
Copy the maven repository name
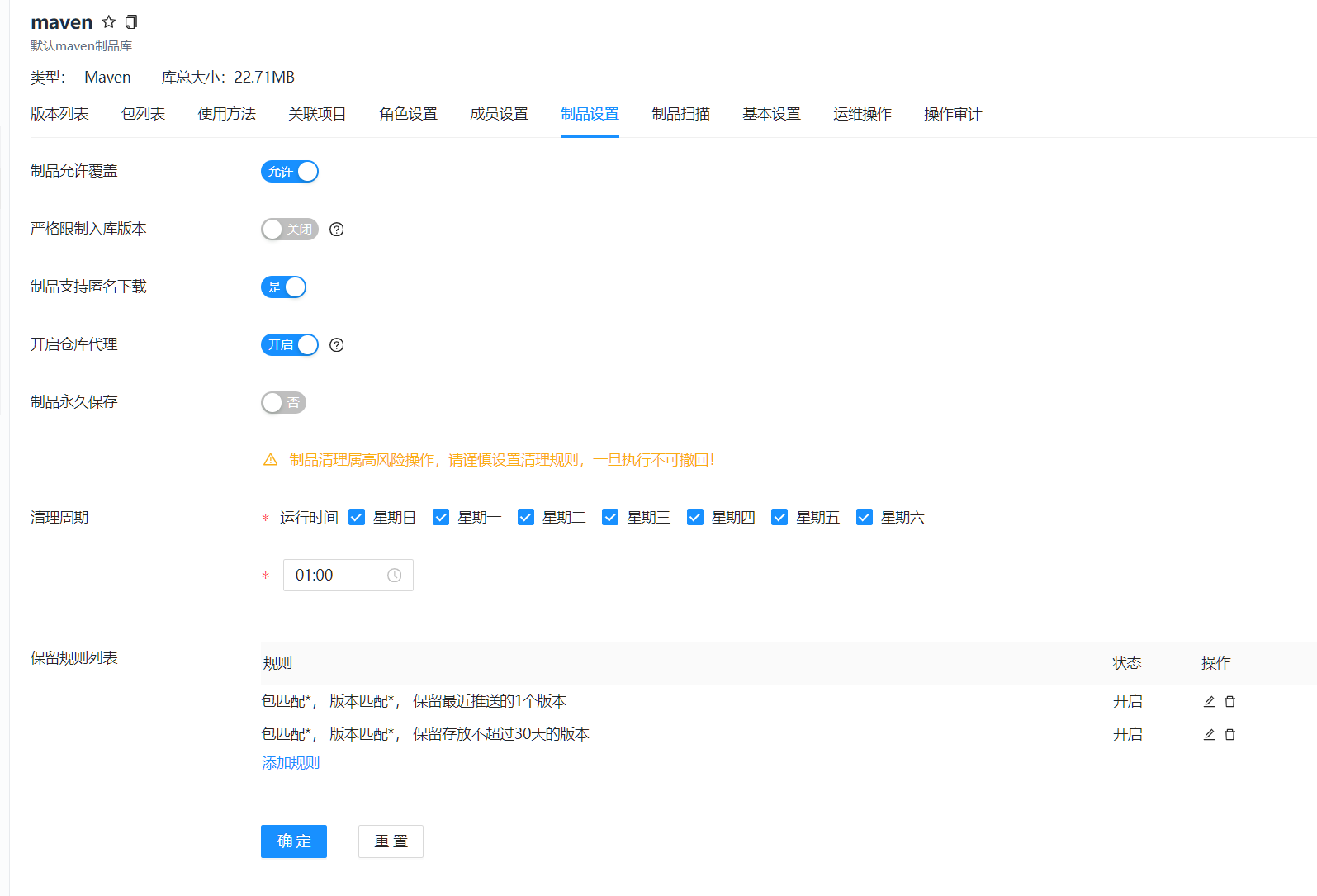pyautogui.click(x=131, y=22)
